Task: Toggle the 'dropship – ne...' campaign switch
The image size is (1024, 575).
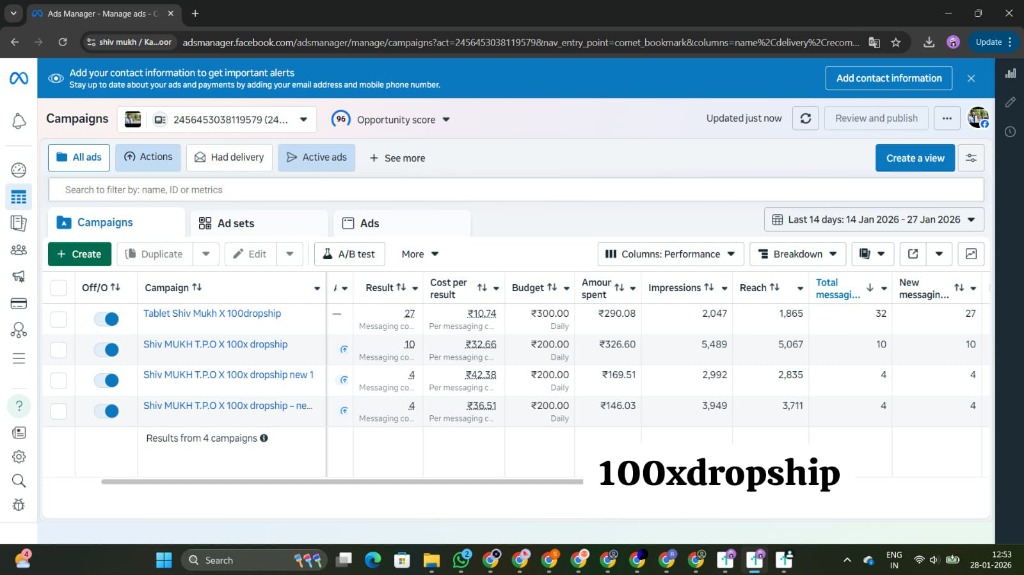Action: [106, 411]
